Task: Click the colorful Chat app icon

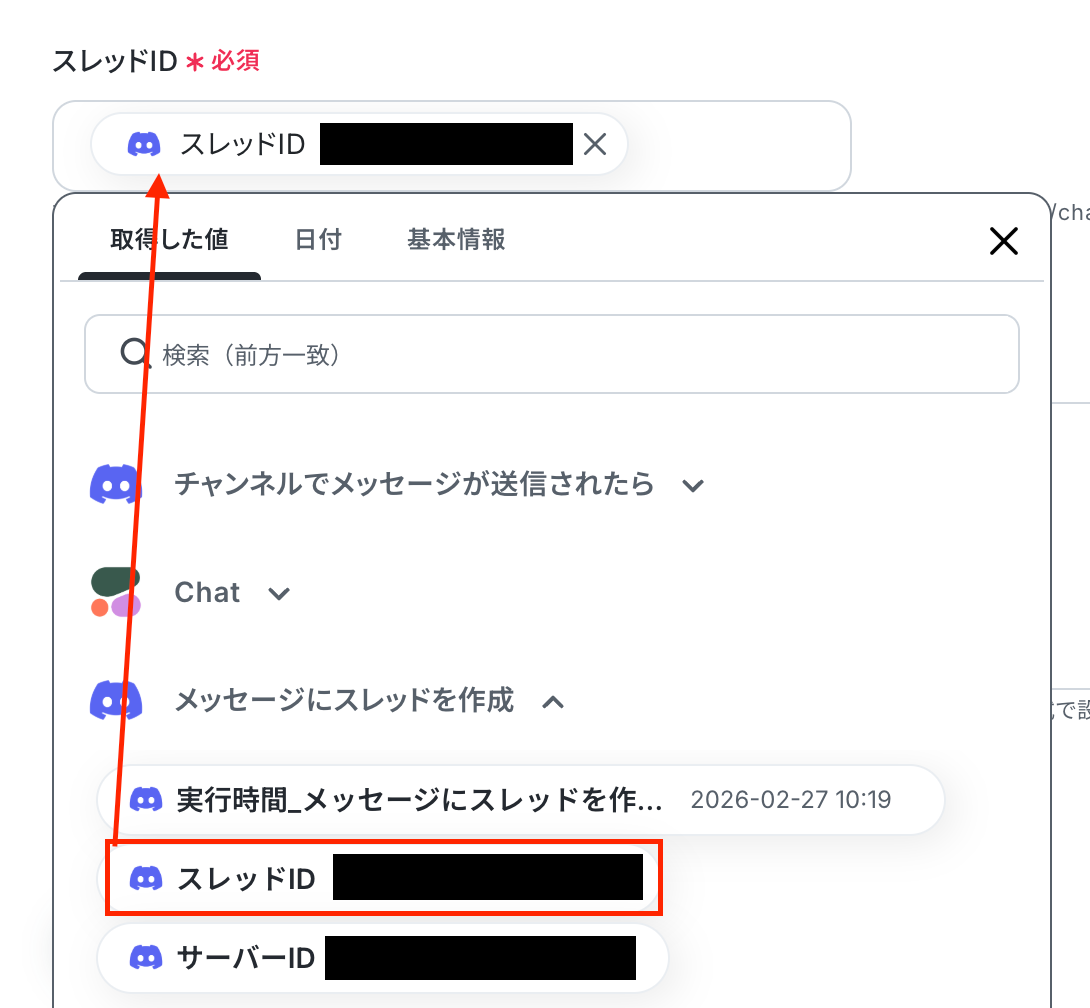Action: (116, 592)
